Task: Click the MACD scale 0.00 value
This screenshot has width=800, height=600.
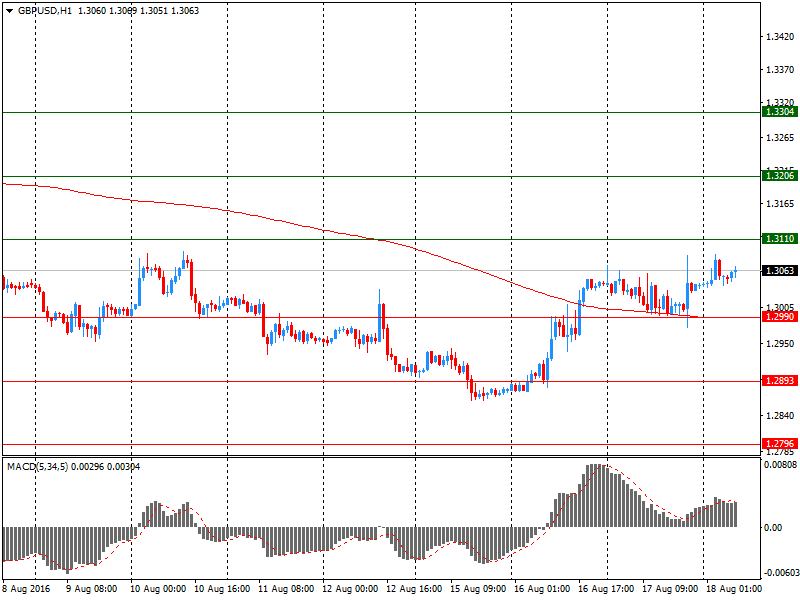Action: (x=773, y=528)
